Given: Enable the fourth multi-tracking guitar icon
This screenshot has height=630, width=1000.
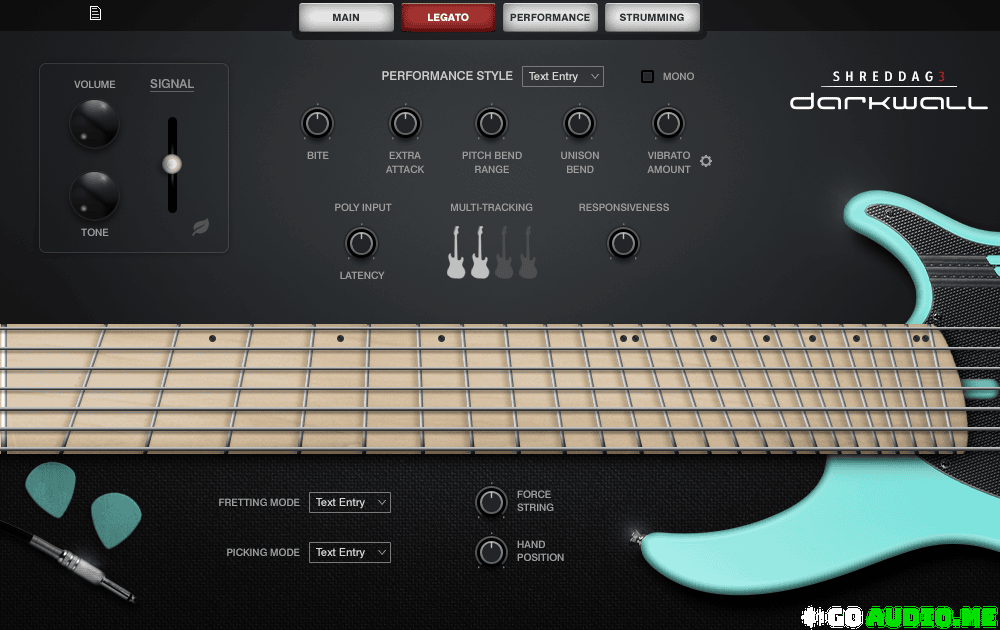Looking at the screenshot, I should (x=528, y=252).
